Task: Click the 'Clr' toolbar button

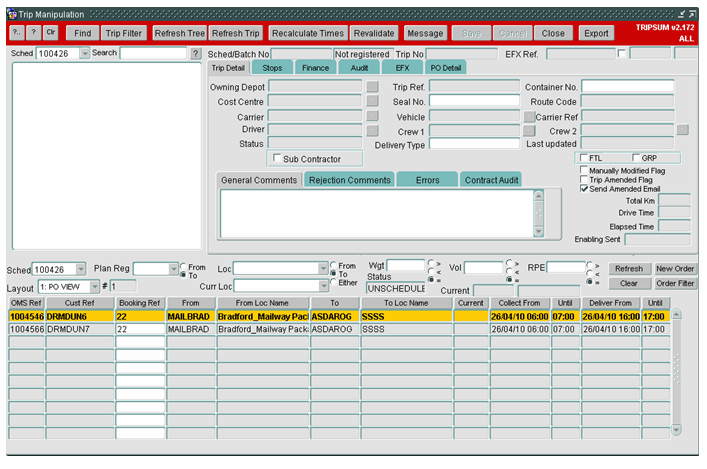Action: point(50,32)
